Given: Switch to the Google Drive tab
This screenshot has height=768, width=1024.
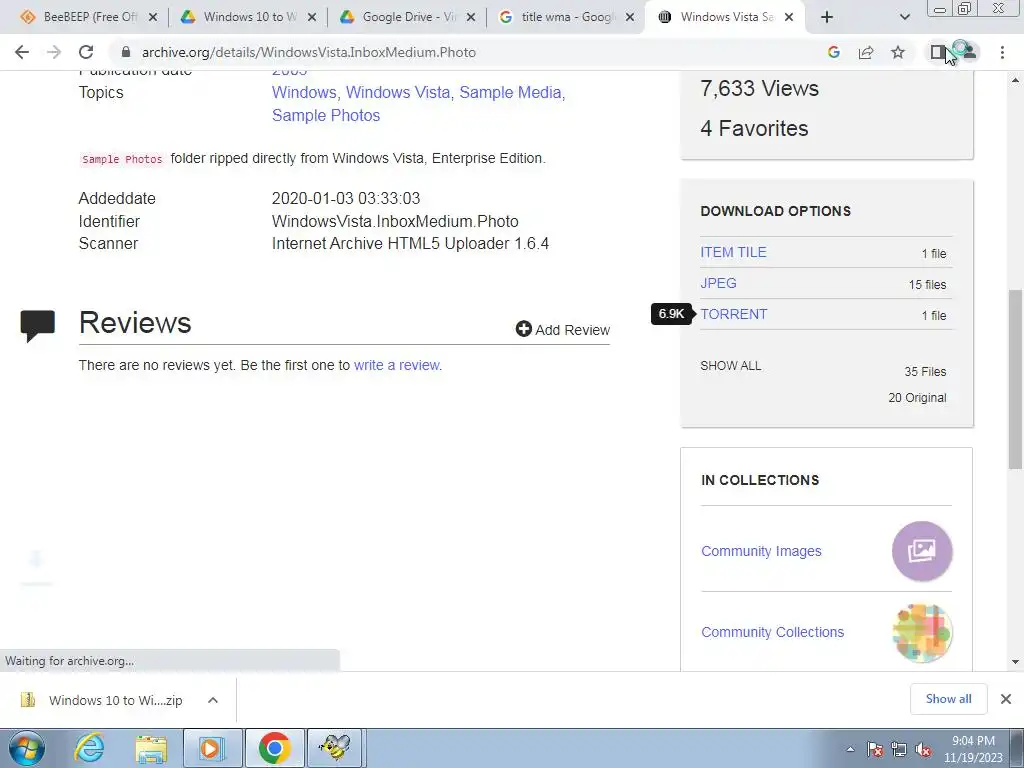Looking at the screenshot, I should click(408, 17).
